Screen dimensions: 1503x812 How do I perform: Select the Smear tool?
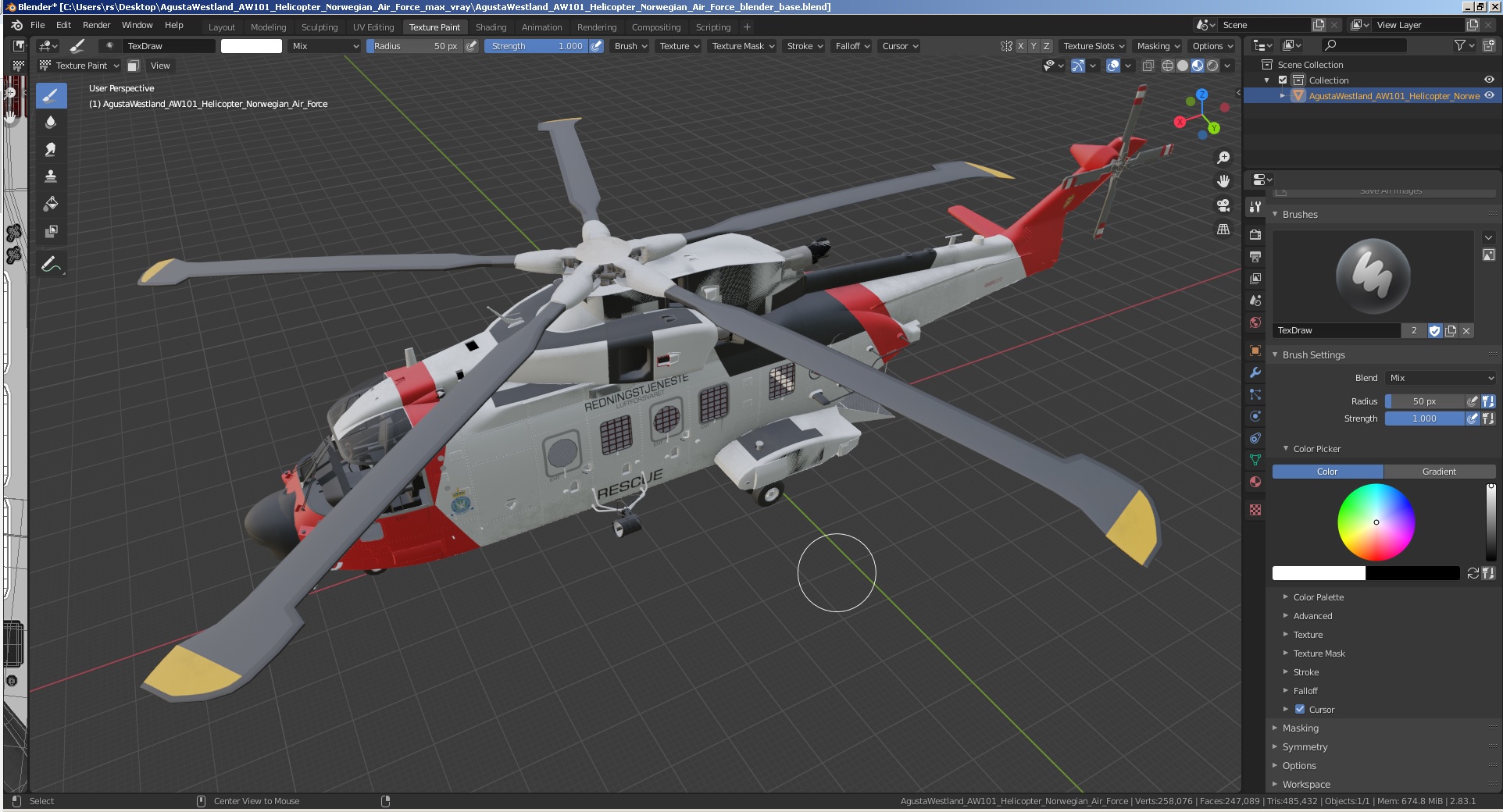coord(51,150)
